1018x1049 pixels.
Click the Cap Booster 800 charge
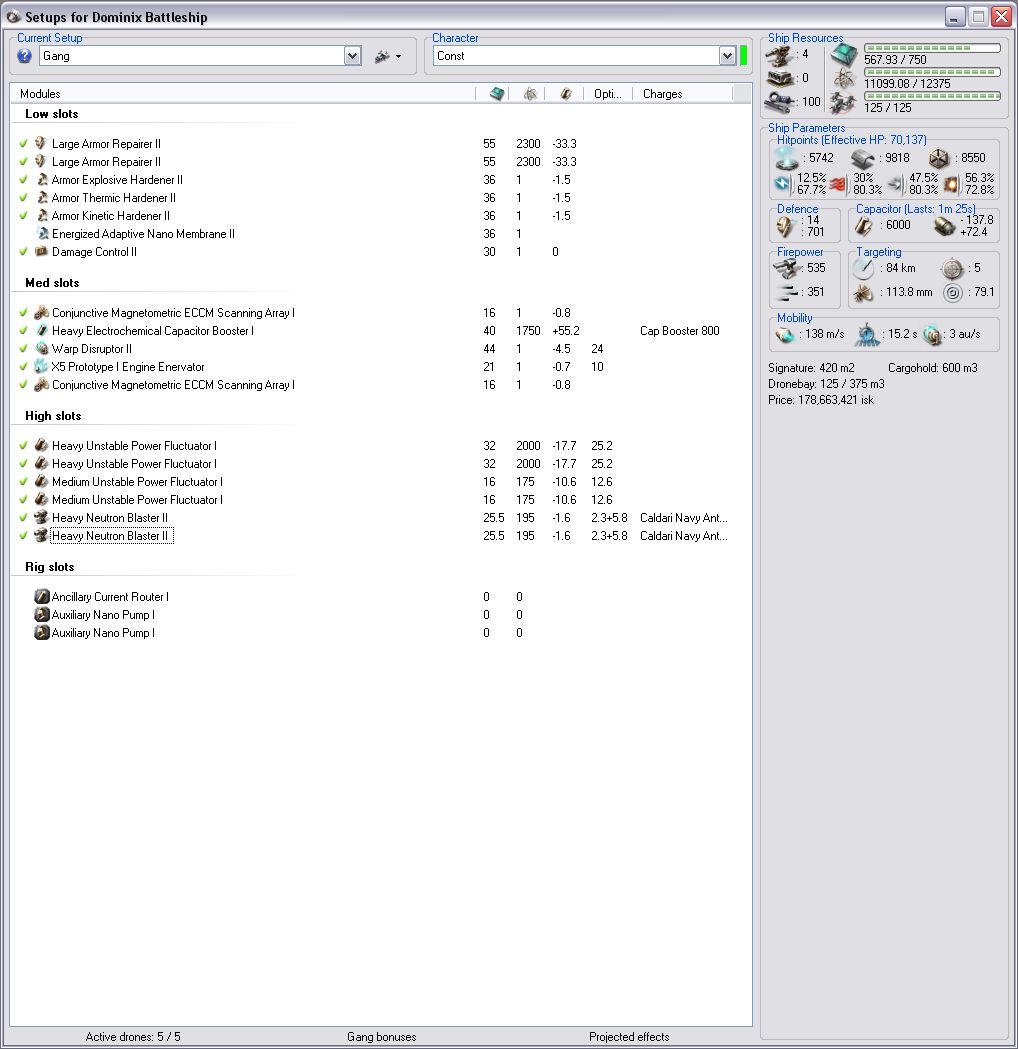point(680,330)
